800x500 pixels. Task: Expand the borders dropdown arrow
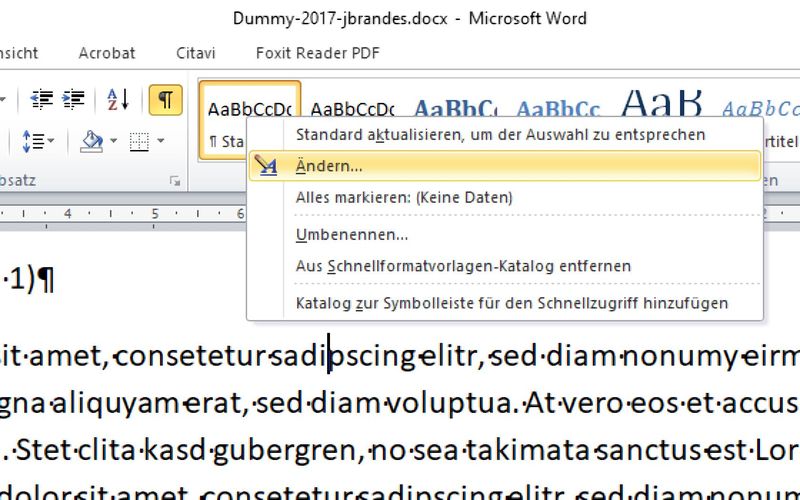pyautogui.click(x=160, y=141)
